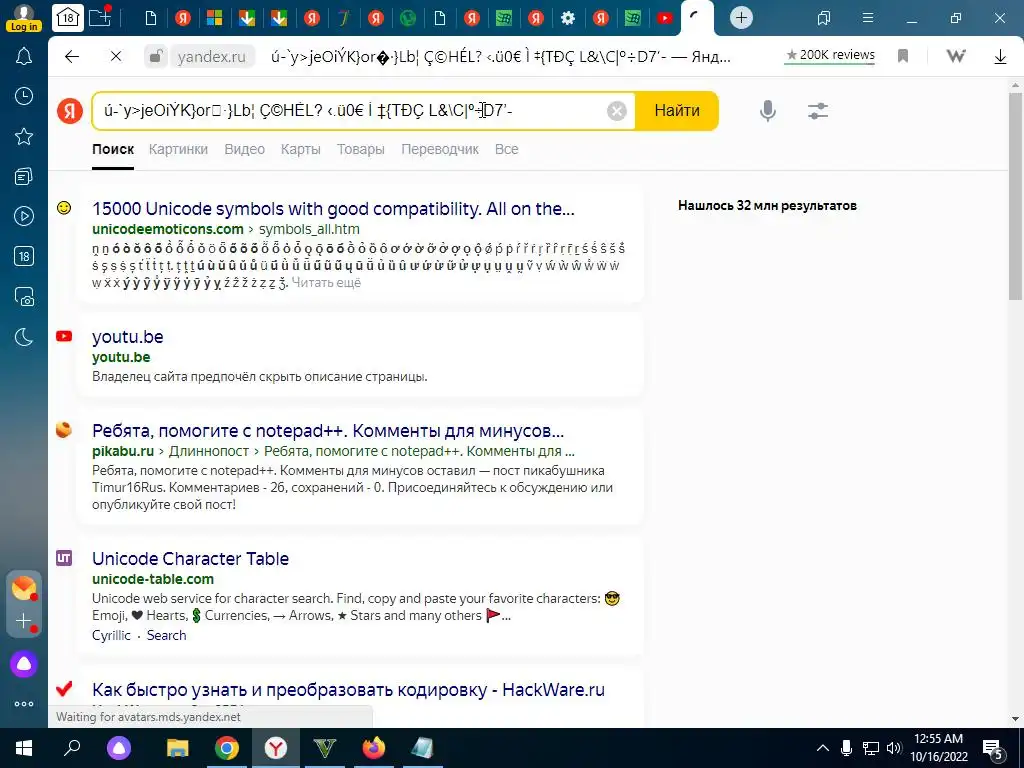Open favorites star in sidebar
The width and height of the screenshot is (1024, 768).
coord(24,136)
